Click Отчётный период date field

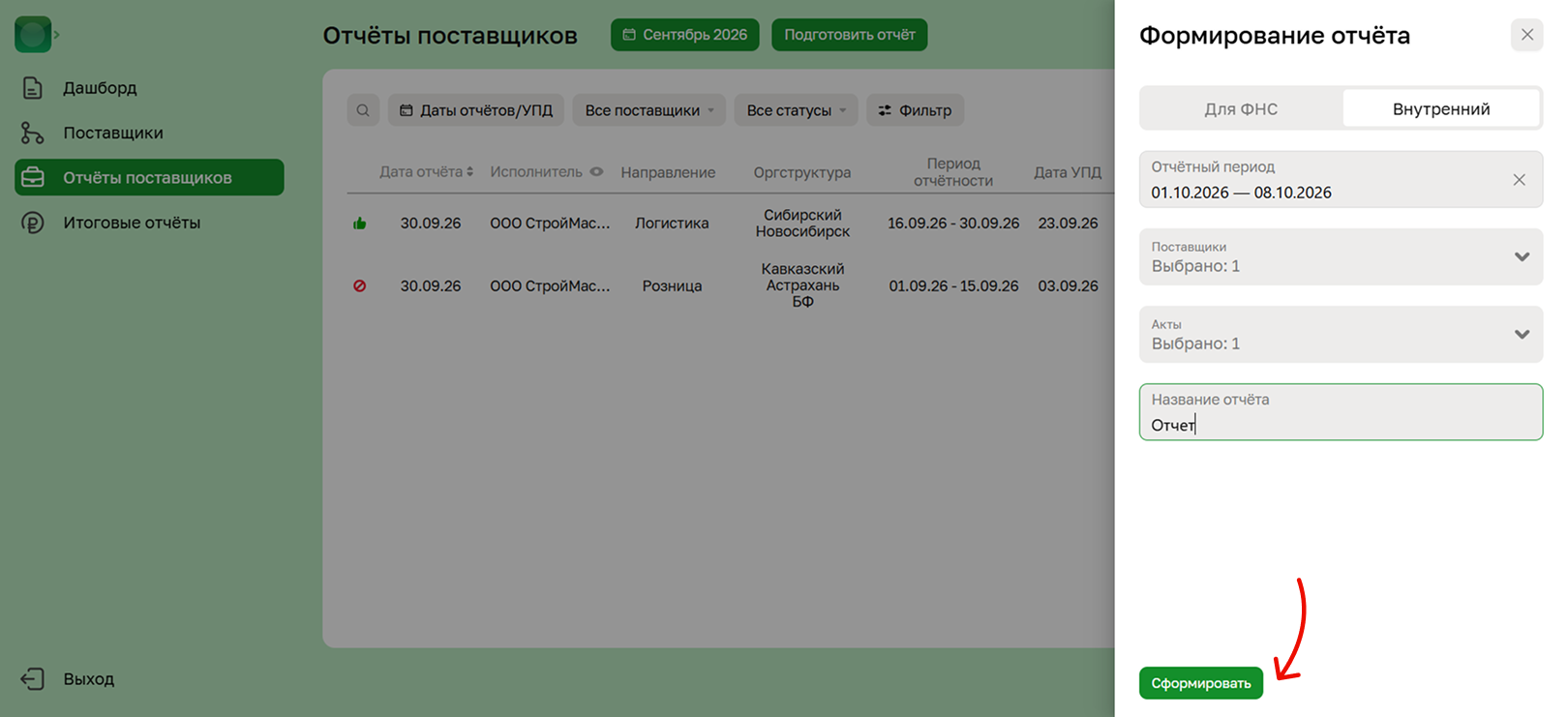[1341, 180]
